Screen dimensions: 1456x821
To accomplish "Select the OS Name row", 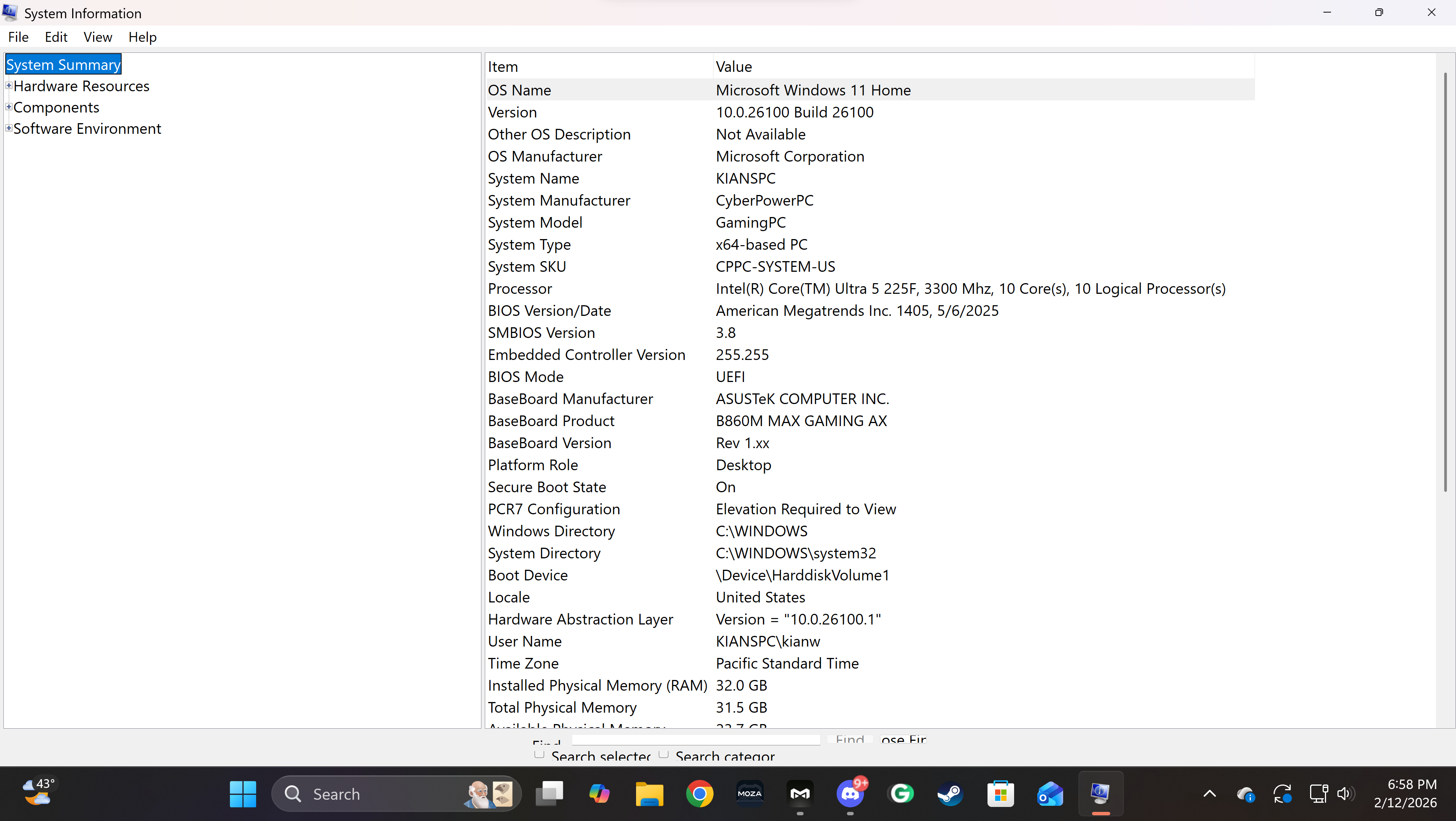I will [x=870, y=90].
